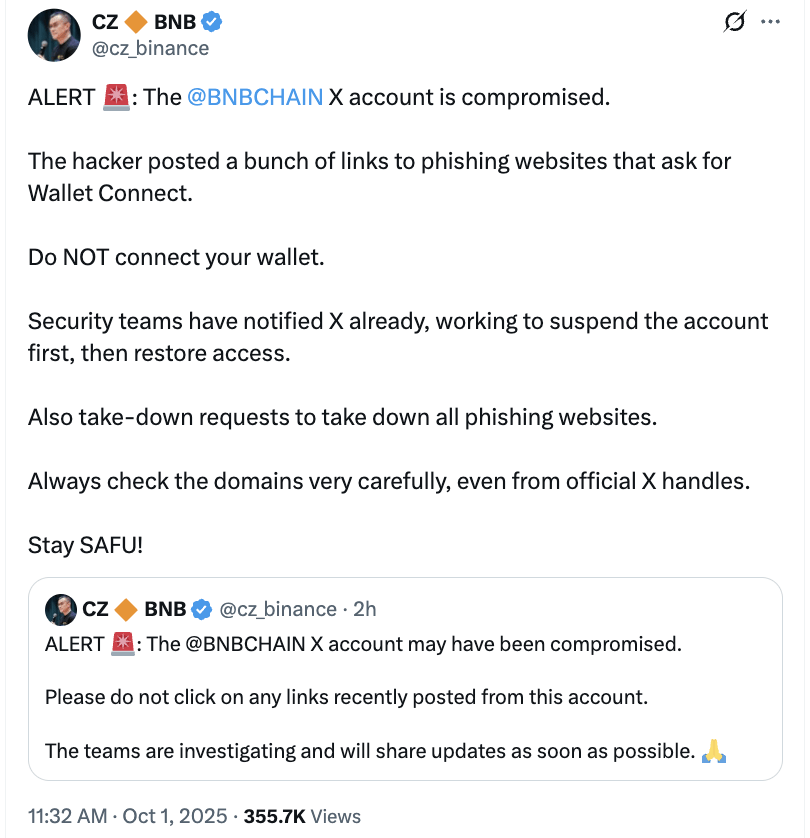Open the three-dot more options menu
The image size is (810, 838).
pyautogui.click(x=770, y=22)
